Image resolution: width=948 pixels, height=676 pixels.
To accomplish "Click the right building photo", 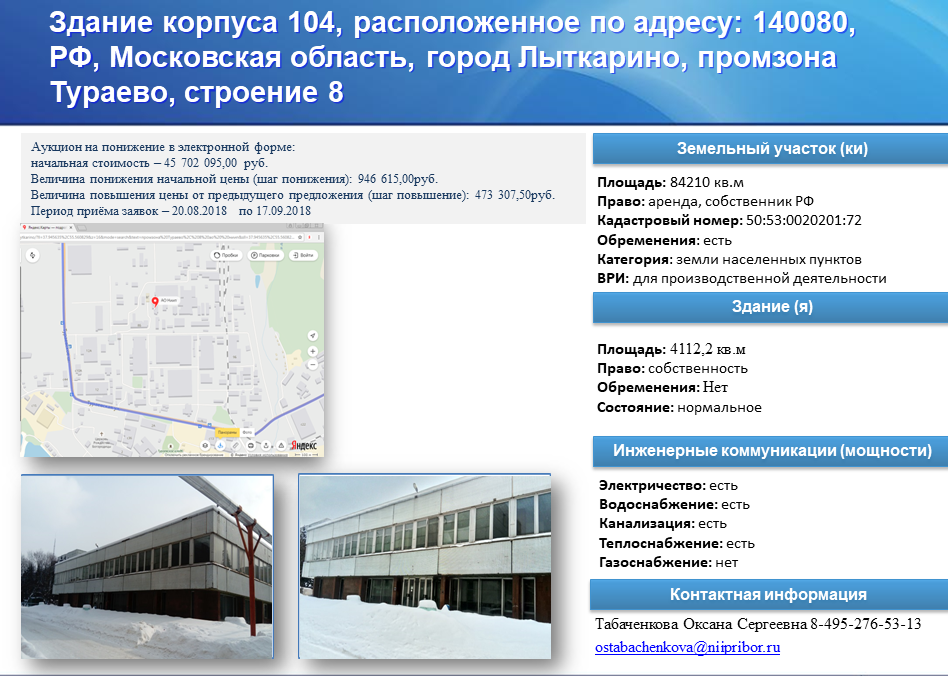I will point(424,566).
